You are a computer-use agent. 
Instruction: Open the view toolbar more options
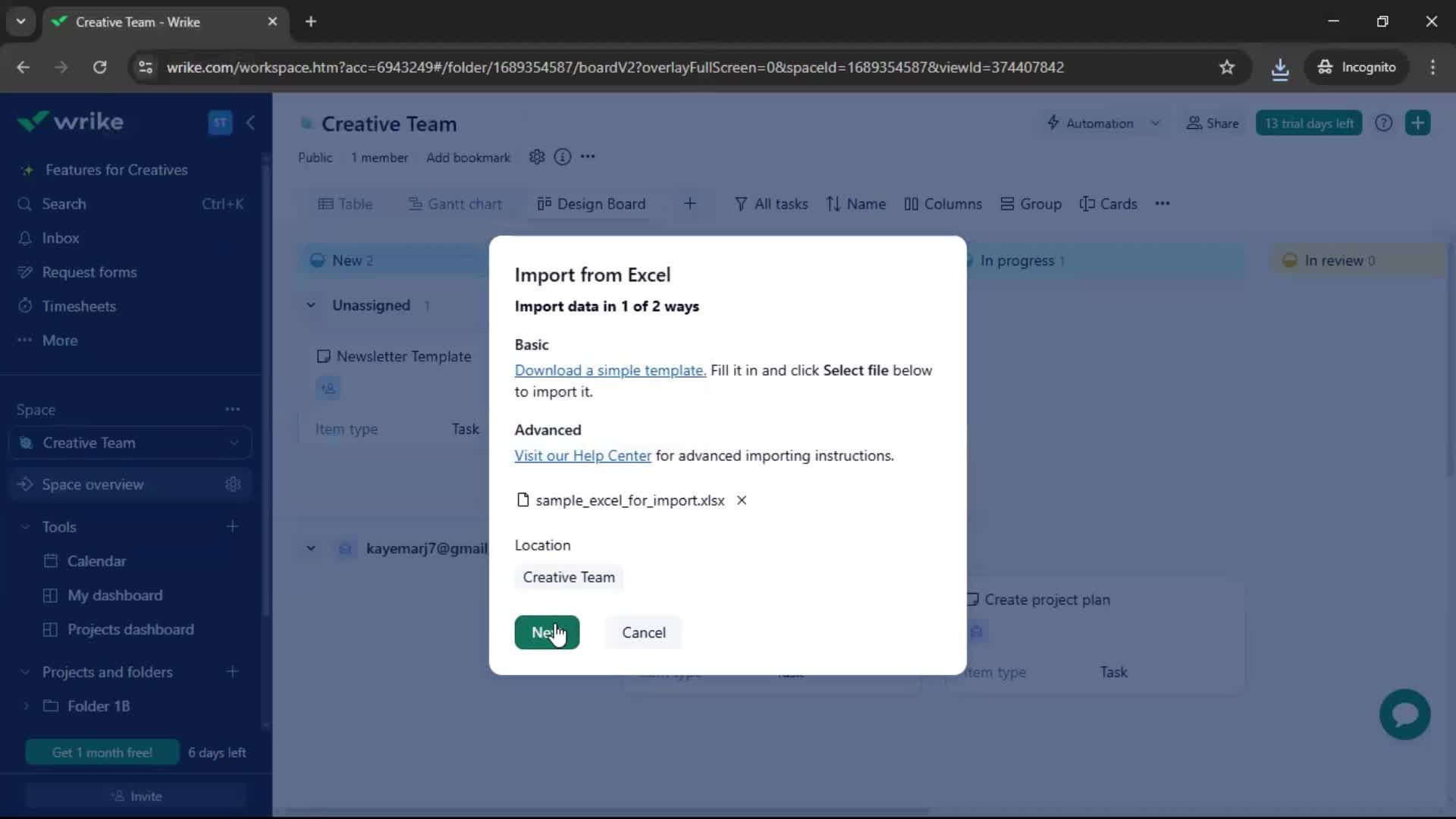click(1163, 203)
